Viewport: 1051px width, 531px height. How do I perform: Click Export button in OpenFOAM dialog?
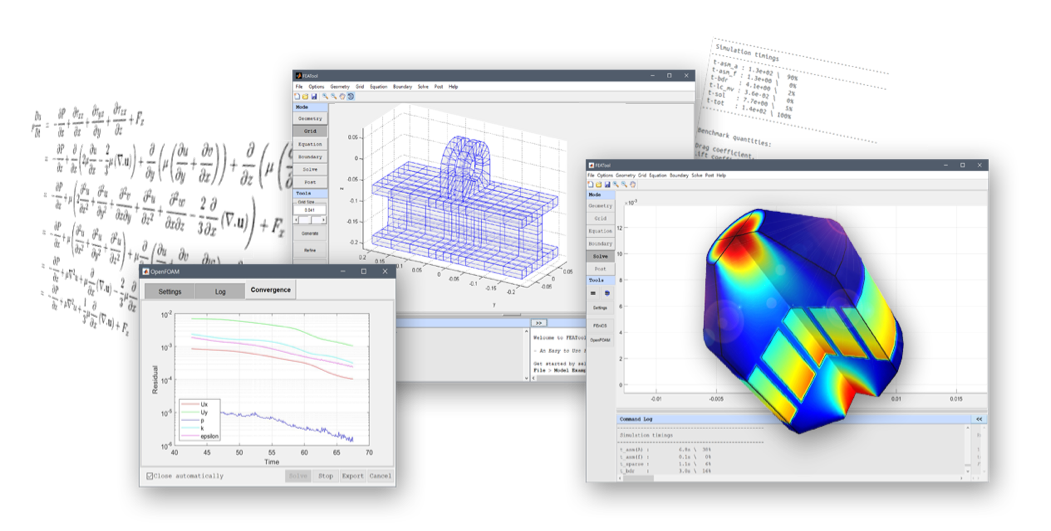[x=353, y=476]
